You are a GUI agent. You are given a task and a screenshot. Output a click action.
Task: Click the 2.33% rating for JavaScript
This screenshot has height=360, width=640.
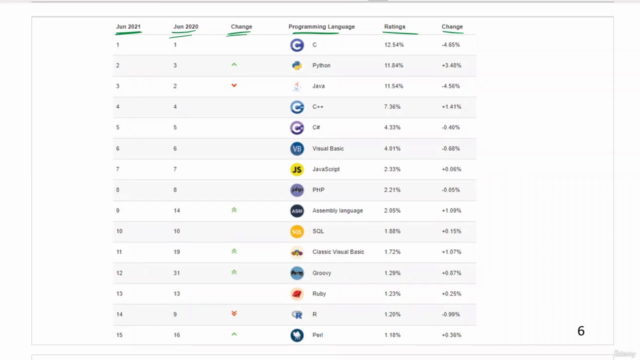pos(392,169)
